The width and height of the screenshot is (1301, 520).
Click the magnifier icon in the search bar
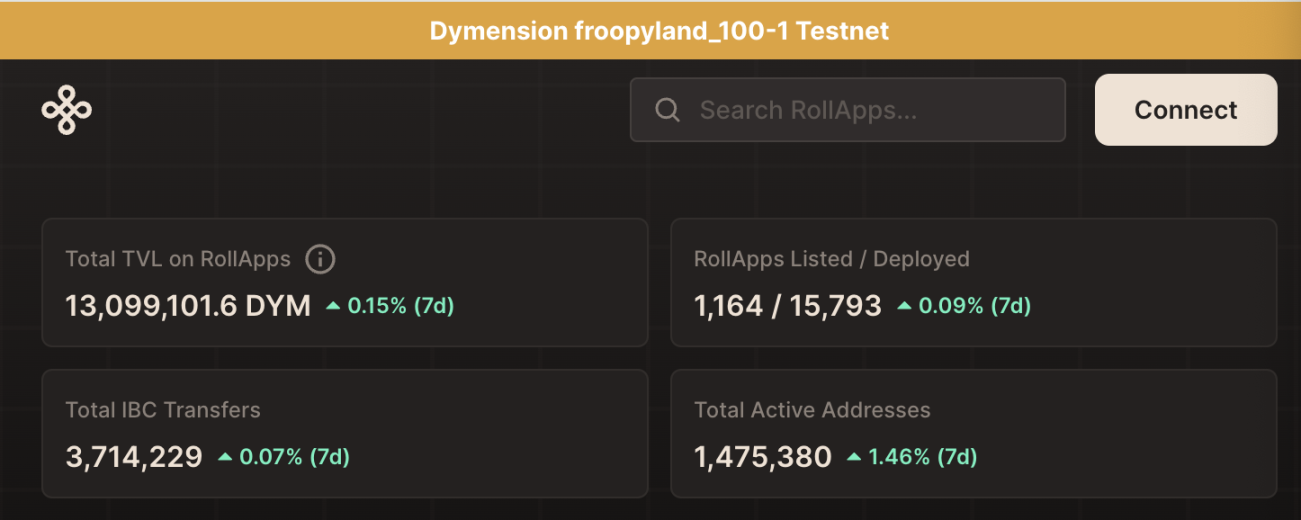pos(667,110)
